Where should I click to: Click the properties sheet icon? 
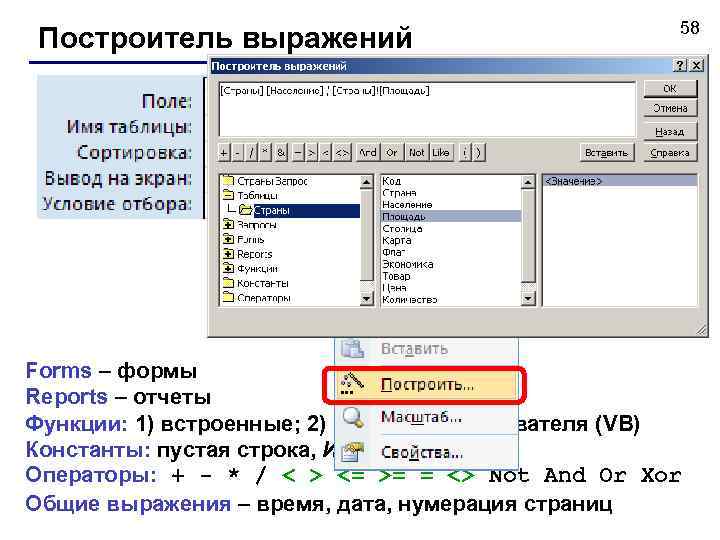[x=352, y=452]
